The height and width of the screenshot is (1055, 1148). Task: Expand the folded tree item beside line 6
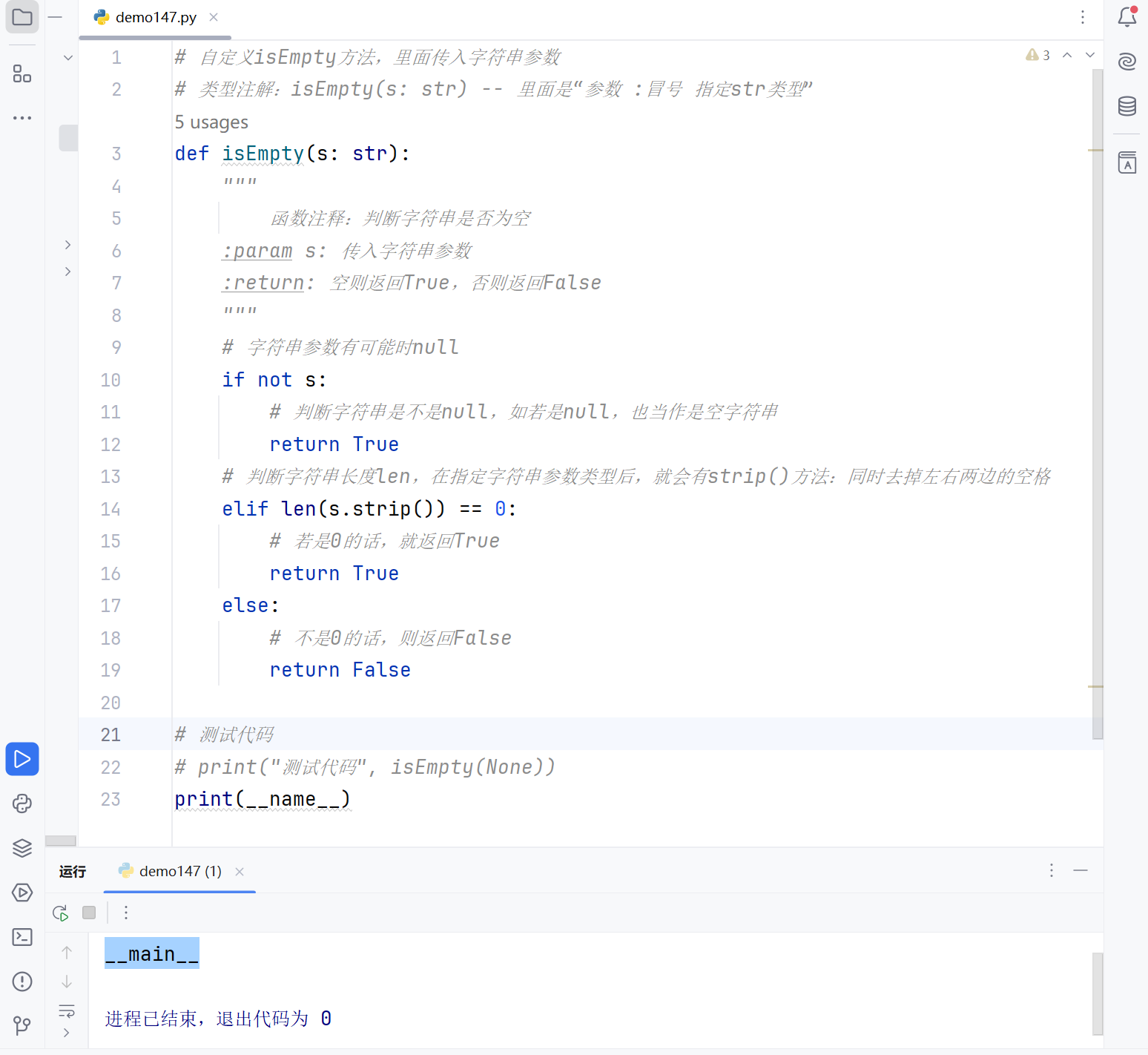[67, 245]
